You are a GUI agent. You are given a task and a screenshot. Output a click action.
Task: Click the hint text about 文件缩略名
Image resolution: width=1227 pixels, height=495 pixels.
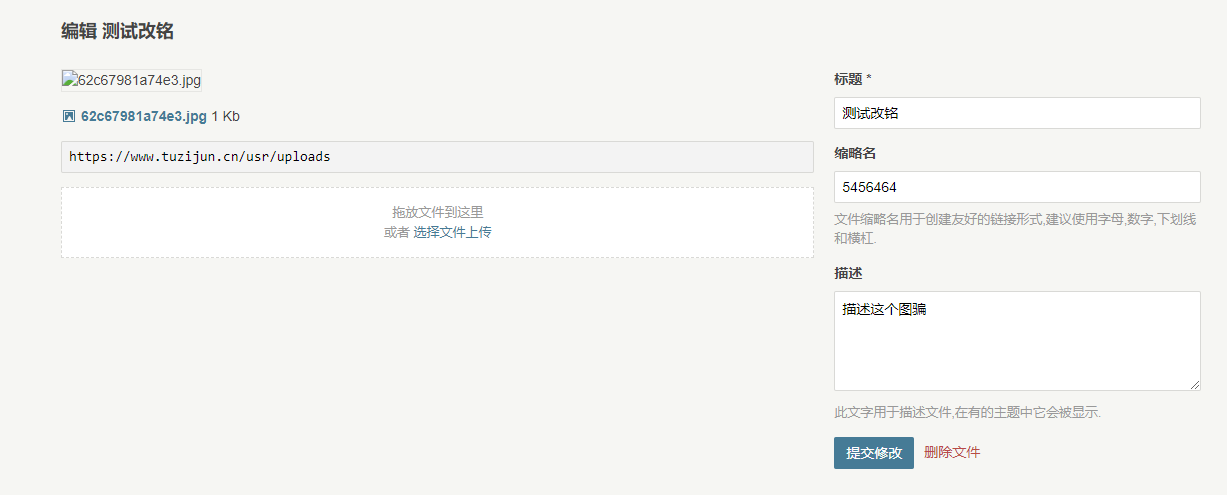coord(1015,229)
